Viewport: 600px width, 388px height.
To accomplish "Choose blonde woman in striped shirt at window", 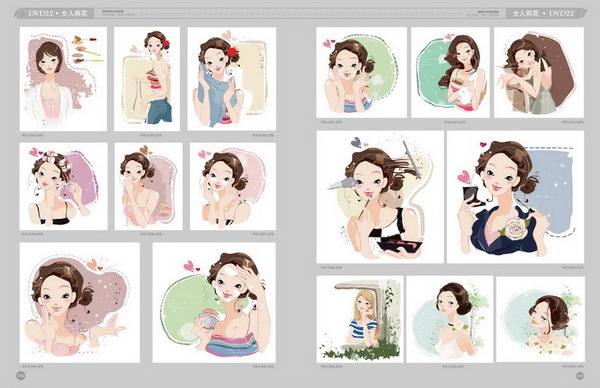I will pos(360,320).
